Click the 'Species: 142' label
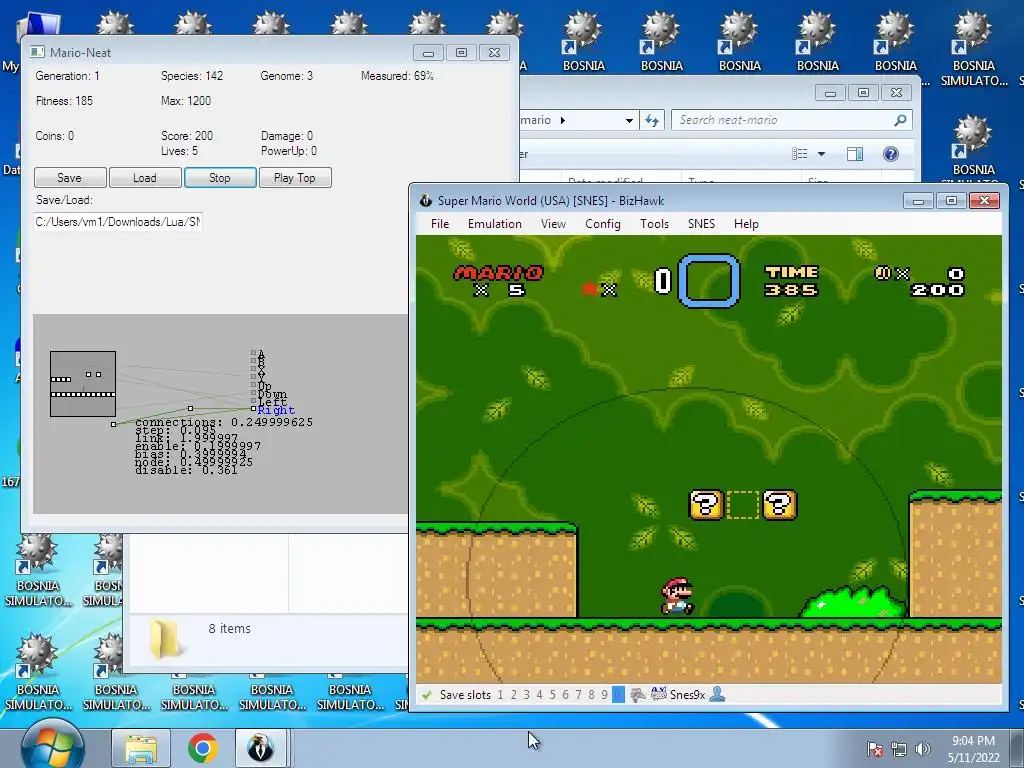Image resolution: width=1024 pixels, height=768 pixels. click(192, 76)
